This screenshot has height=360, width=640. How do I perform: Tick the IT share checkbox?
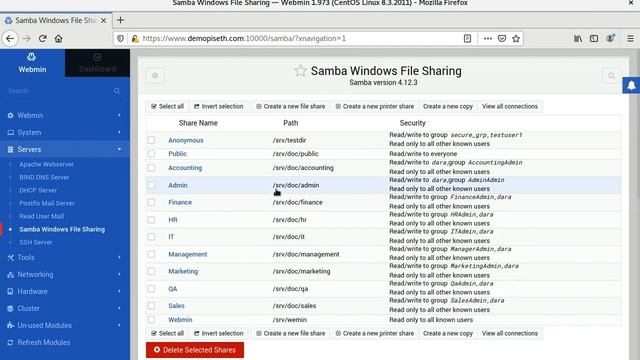[x=151, y=237]
